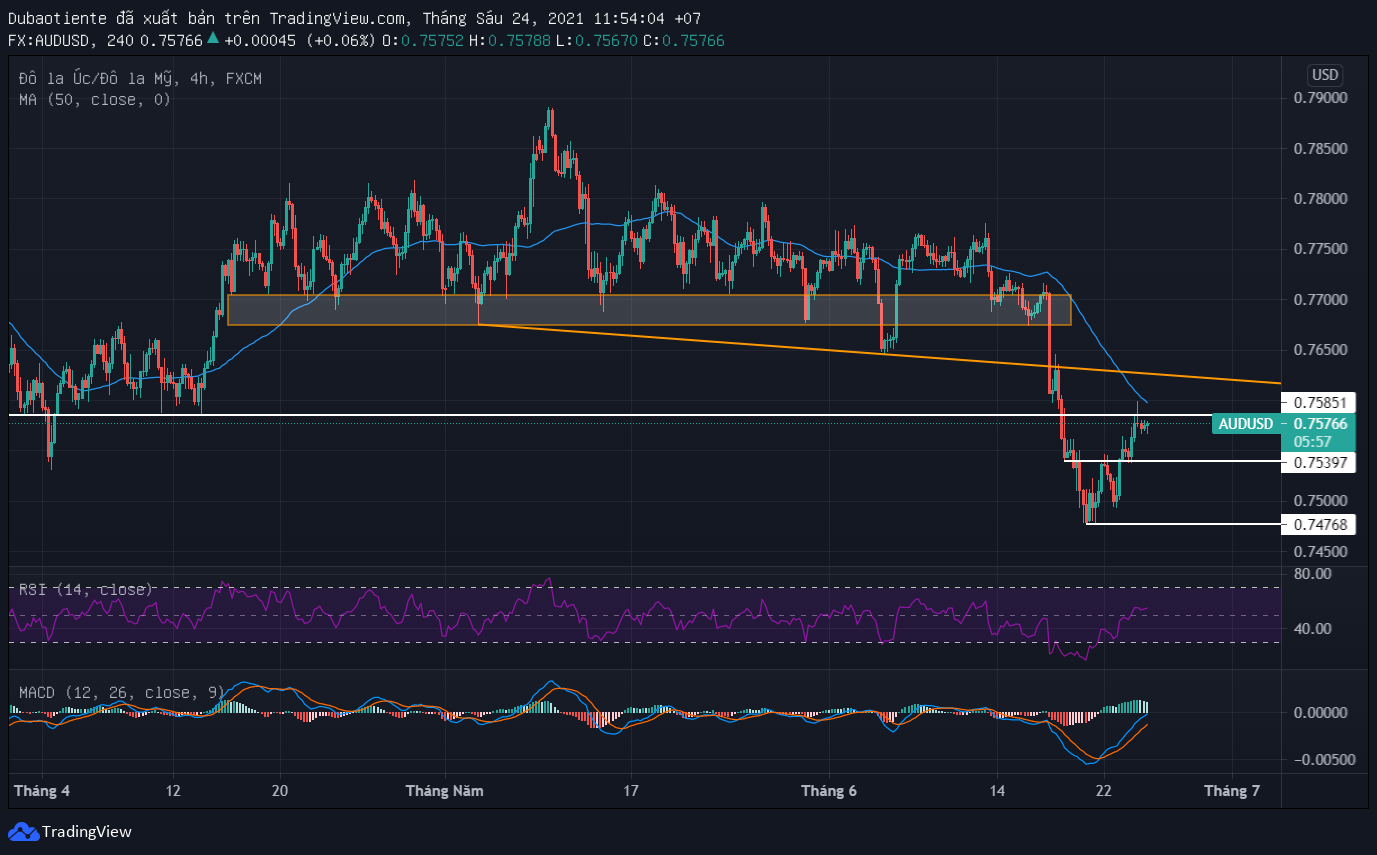
Task: Click the 'Tháng 4' date axis label
Action: point(42,790)
